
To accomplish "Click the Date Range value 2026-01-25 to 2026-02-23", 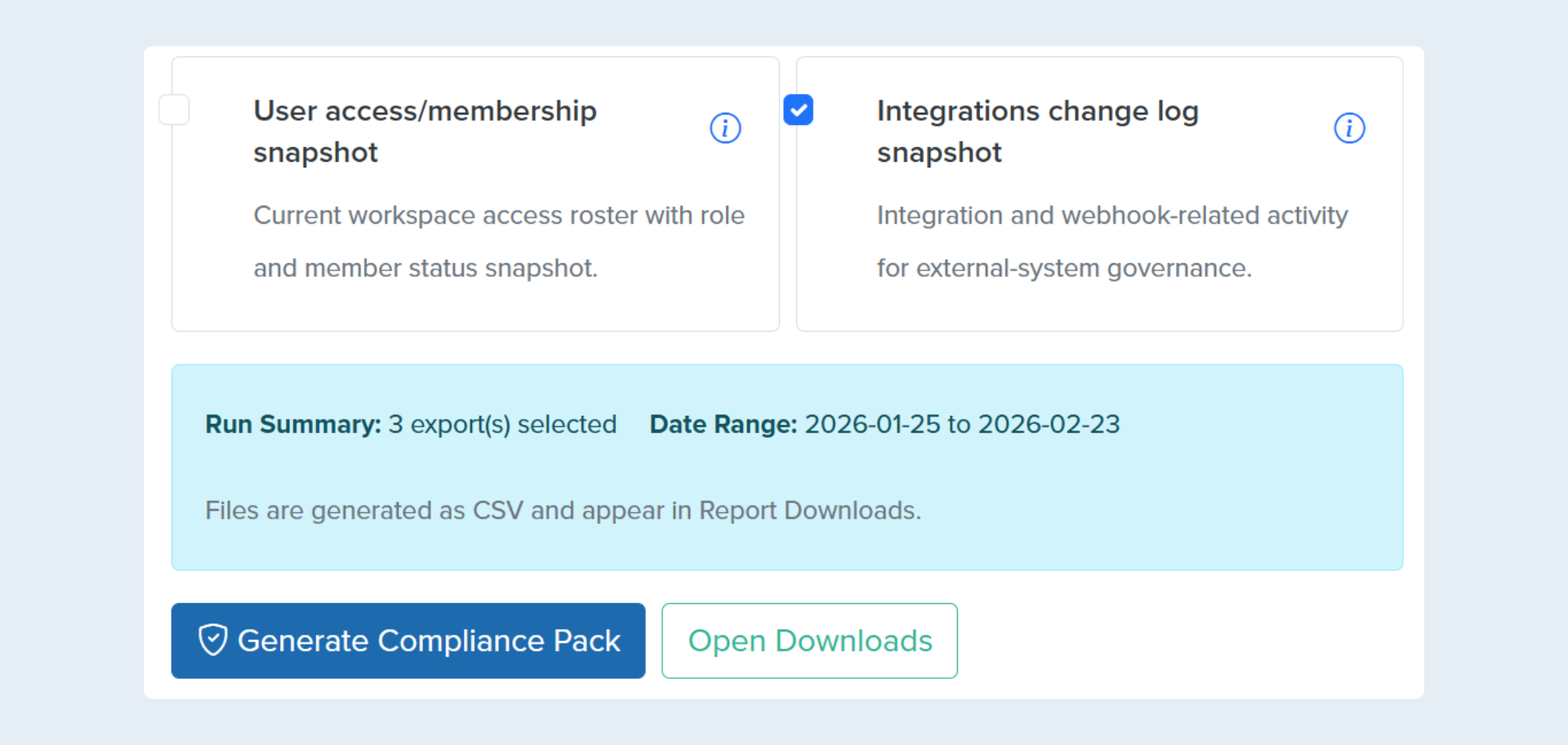I will pos(962,424).
